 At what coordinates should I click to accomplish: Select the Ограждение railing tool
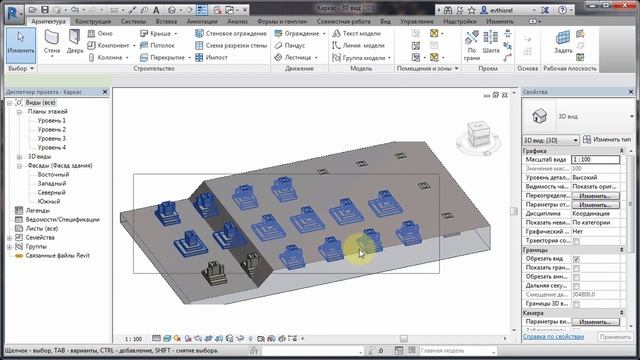click(x=297, y=33)
